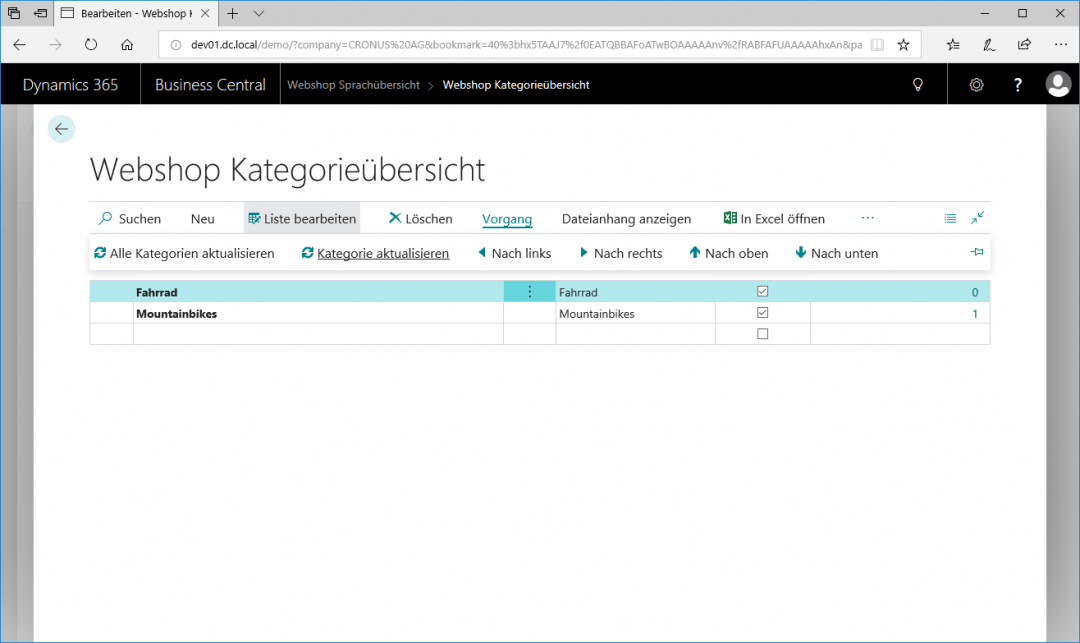
Task: Open the user account avatar
Action: point(1058,85)
